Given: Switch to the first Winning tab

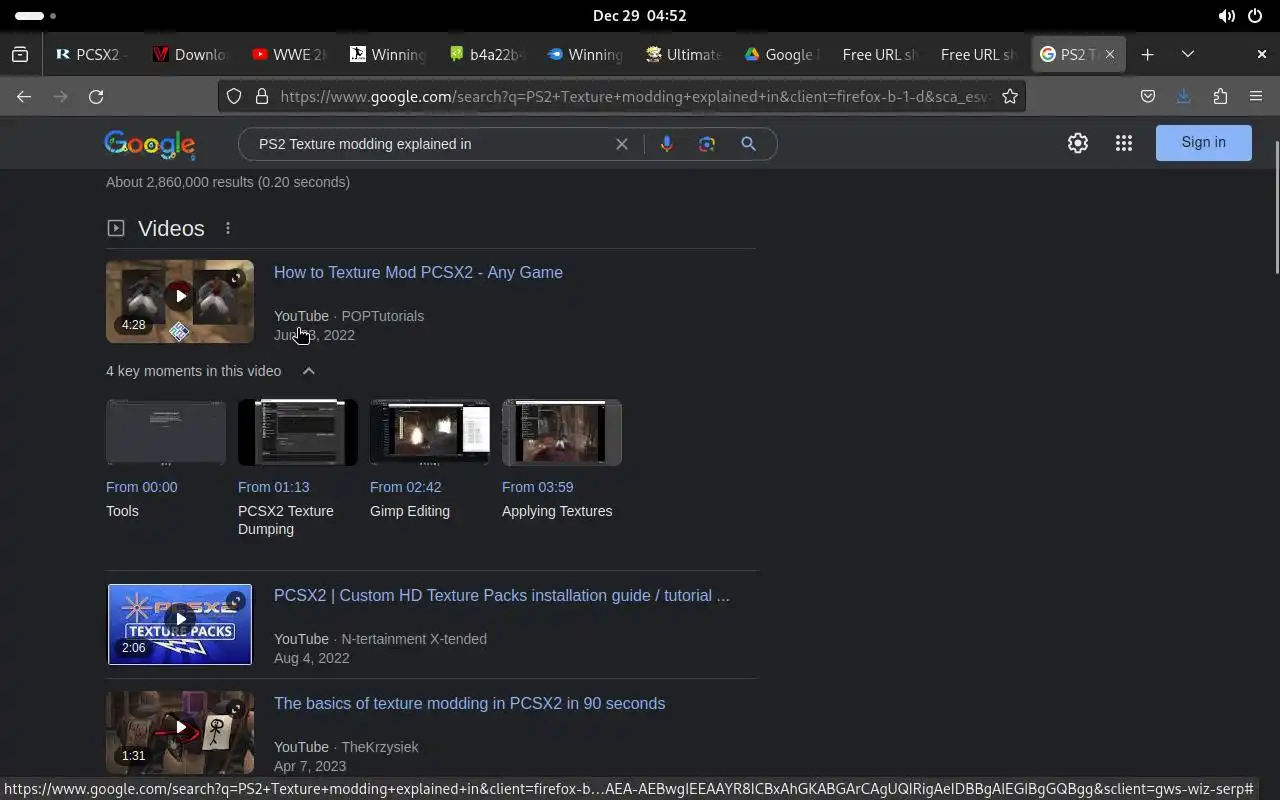Looking at the screenshot, I should pos(387,55).
